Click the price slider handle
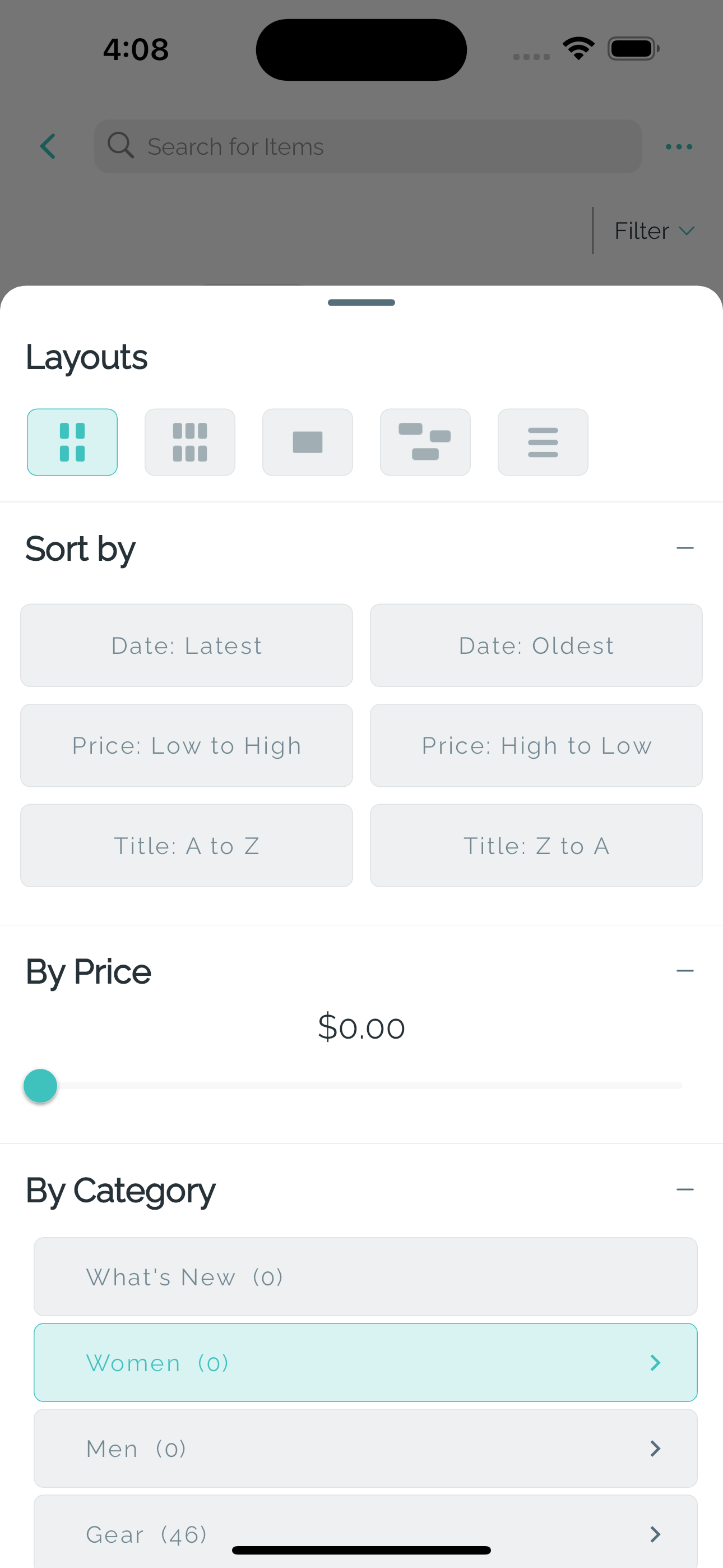Image resolution: width=723 pixels, height=1568 pixels. tap(40, 1086)
